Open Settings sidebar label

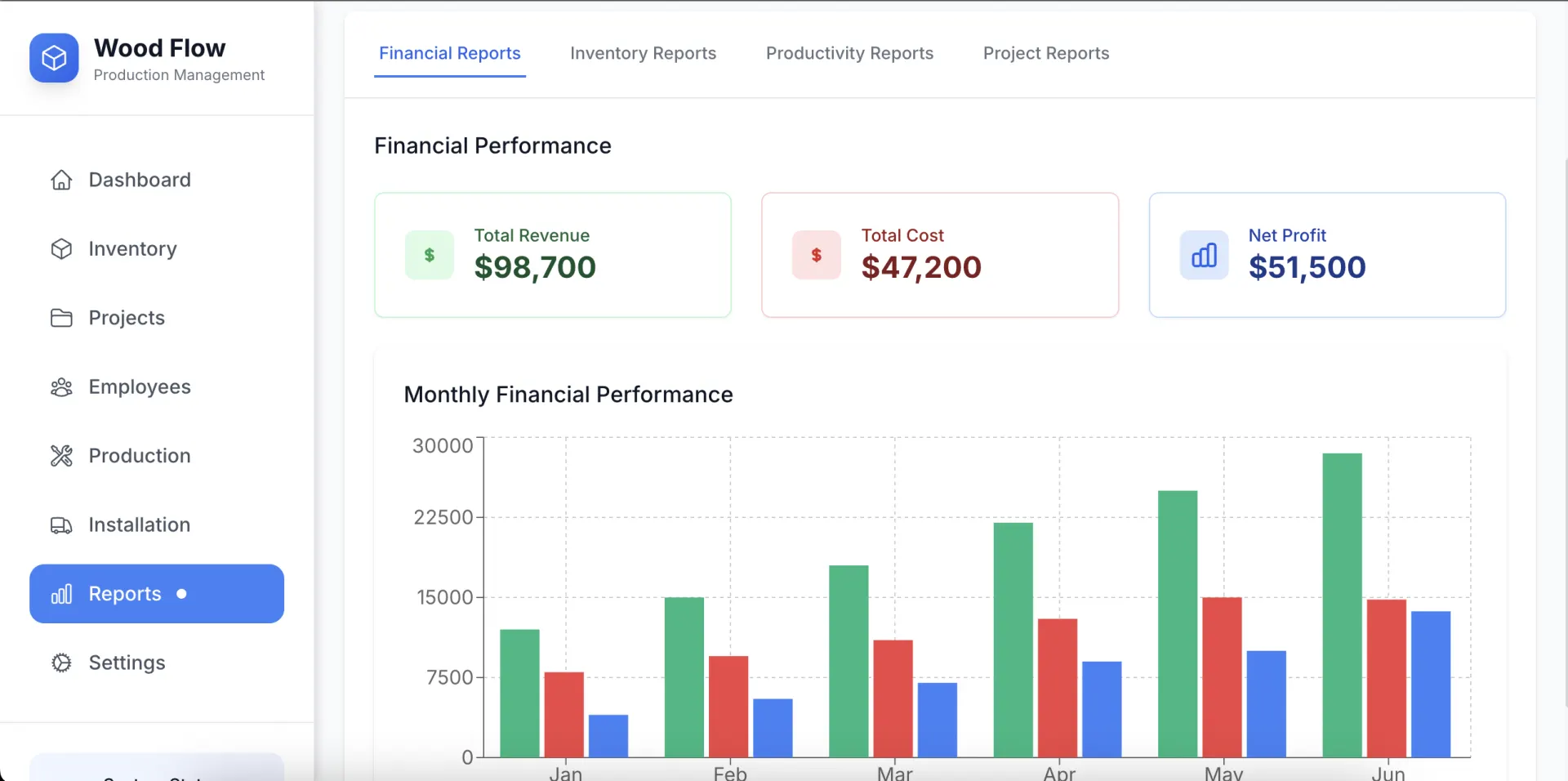point(127,663)
